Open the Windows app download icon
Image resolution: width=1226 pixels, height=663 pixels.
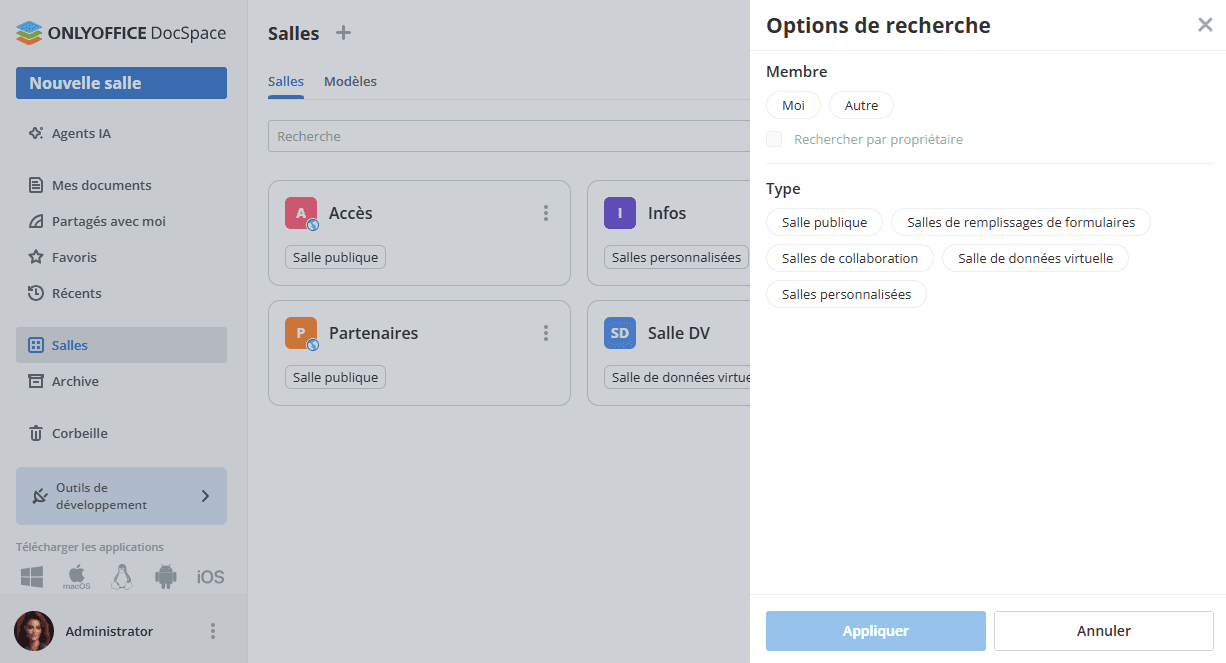tap(32, 577)
